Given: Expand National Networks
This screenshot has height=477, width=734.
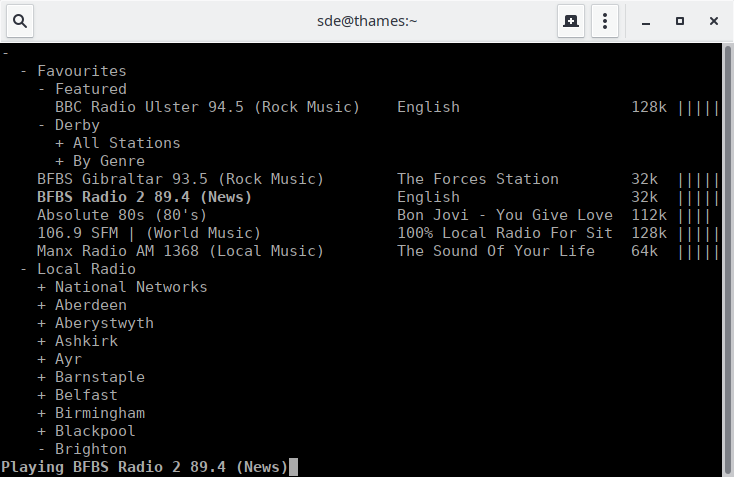Looking at the screenshot, I should [42, 287].
